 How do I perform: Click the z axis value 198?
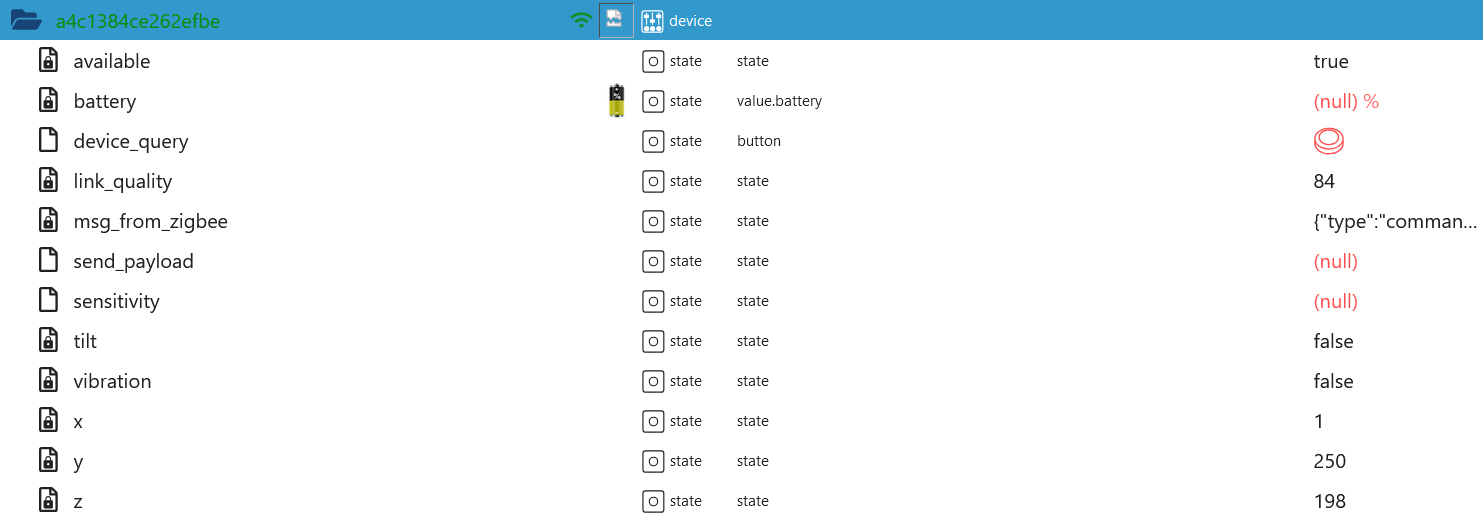[1330, 501]
